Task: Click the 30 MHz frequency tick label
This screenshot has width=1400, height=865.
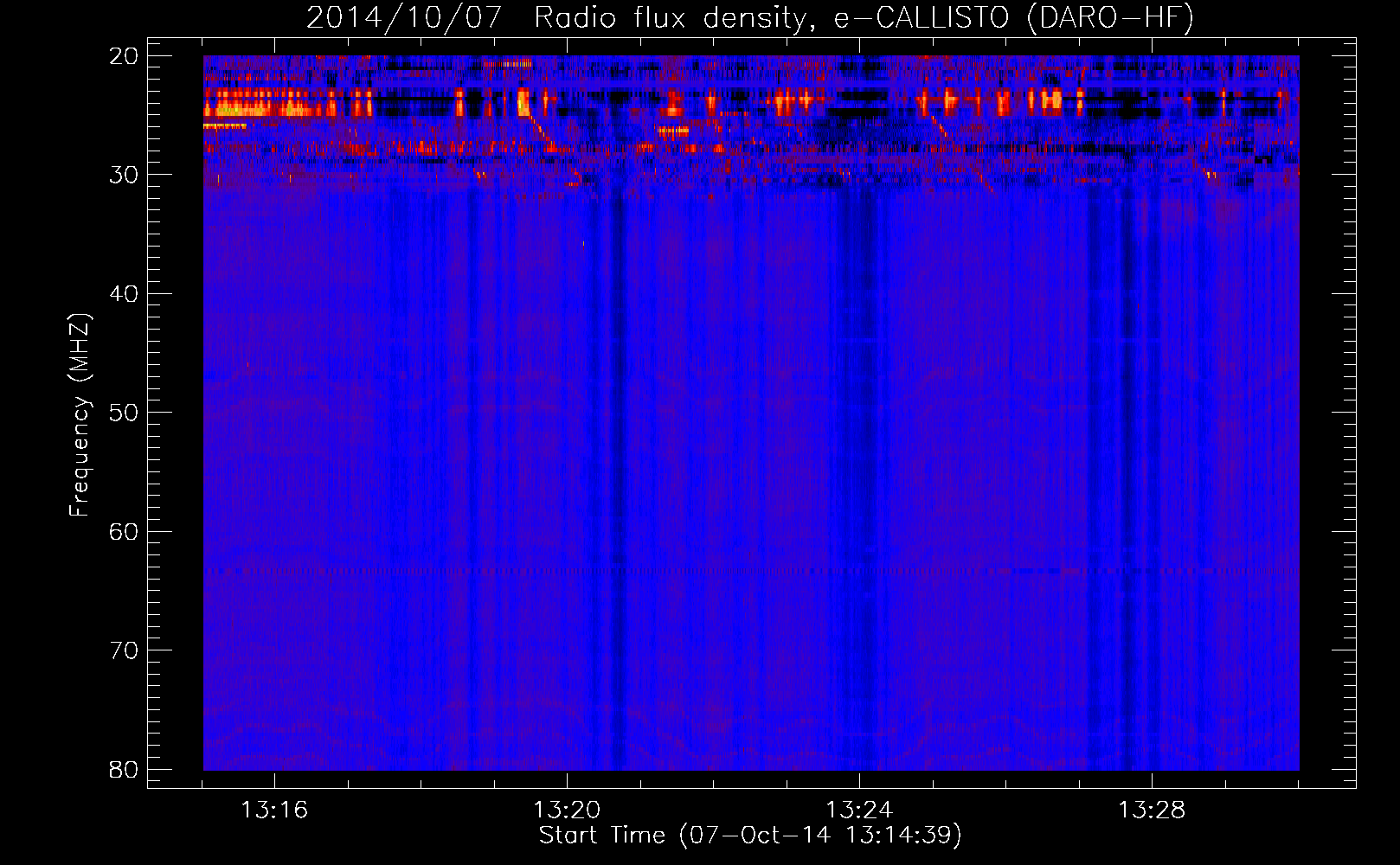Action: point(124,175)
